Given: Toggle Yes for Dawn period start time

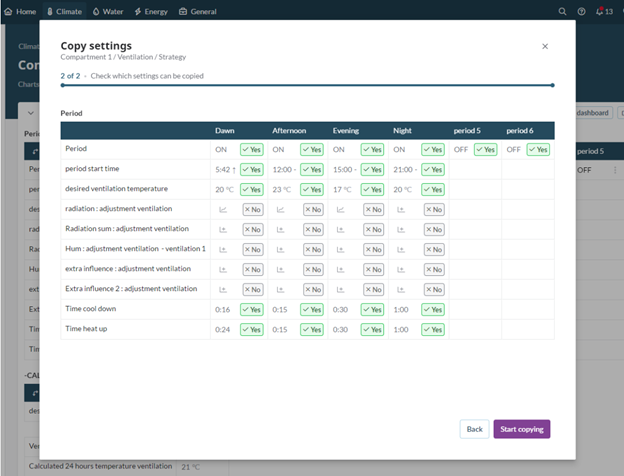Looking at the screenshot, I should pyautogui.click(x=252, y=169).
